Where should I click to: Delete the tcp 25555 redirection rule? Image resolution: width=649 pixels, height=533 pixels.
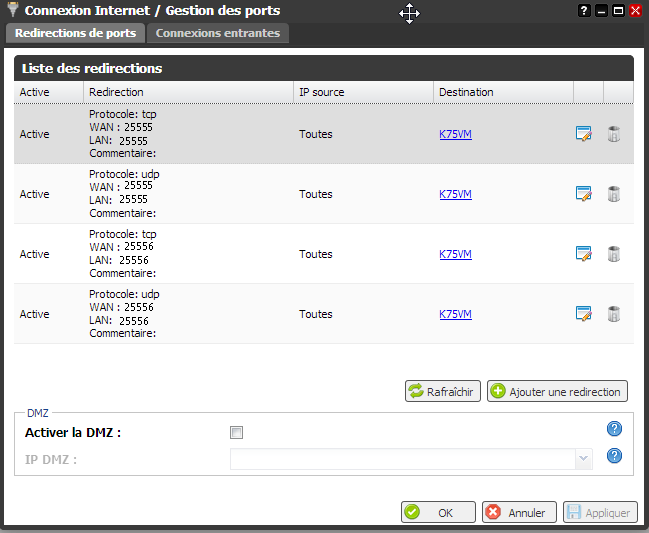[x=614, y=134]
